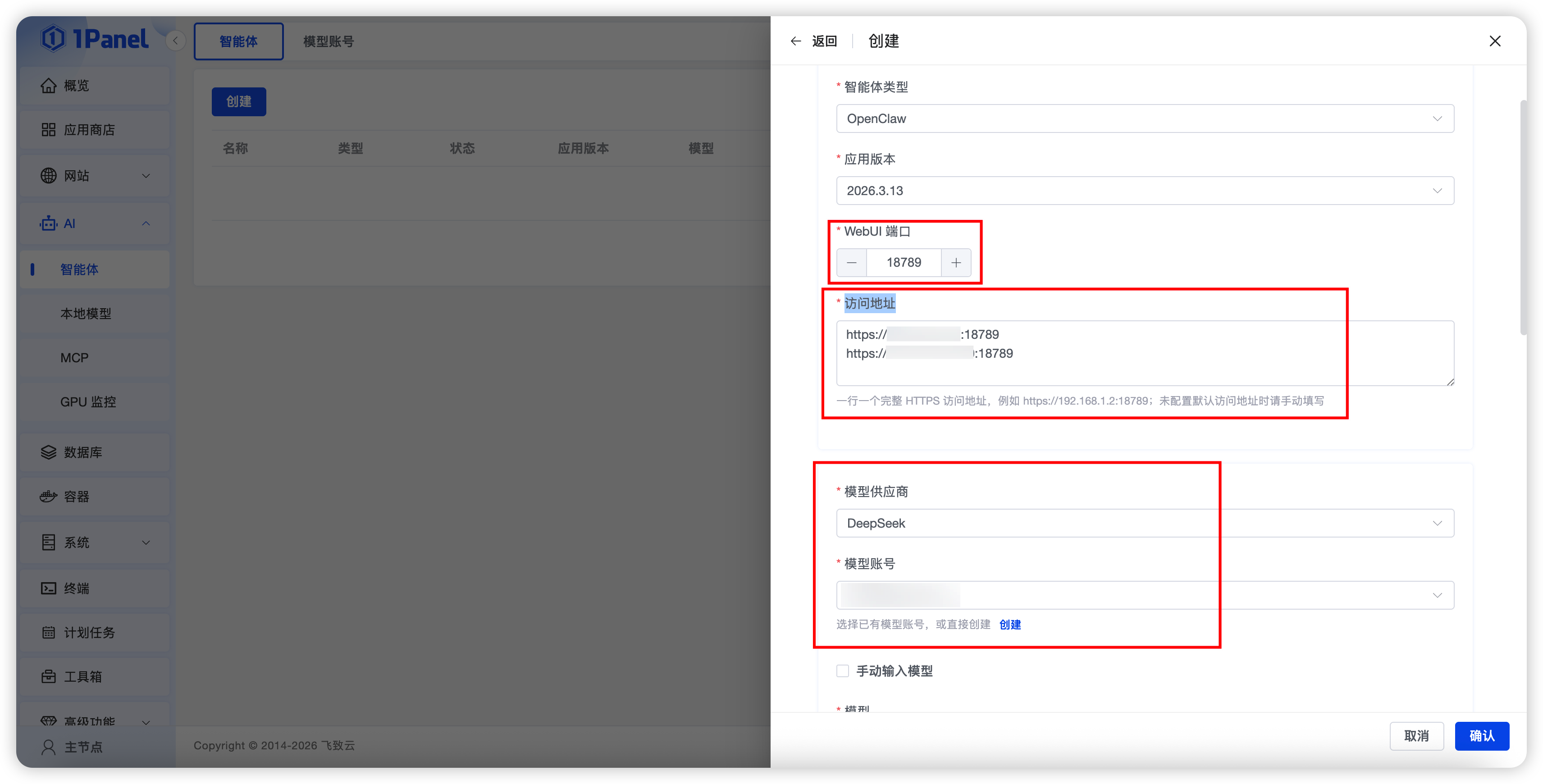Screen dimensions: 1543x784
Task: Click the 创建 link to create model account
Action: [1010, 624]
